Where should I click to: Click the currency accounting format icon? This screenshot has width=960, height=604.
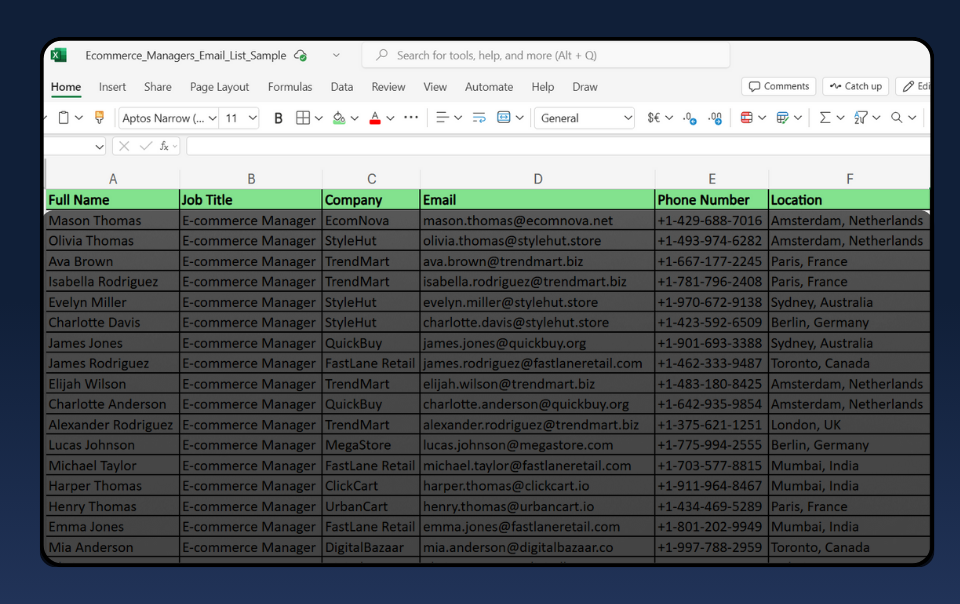click(654, 117)
